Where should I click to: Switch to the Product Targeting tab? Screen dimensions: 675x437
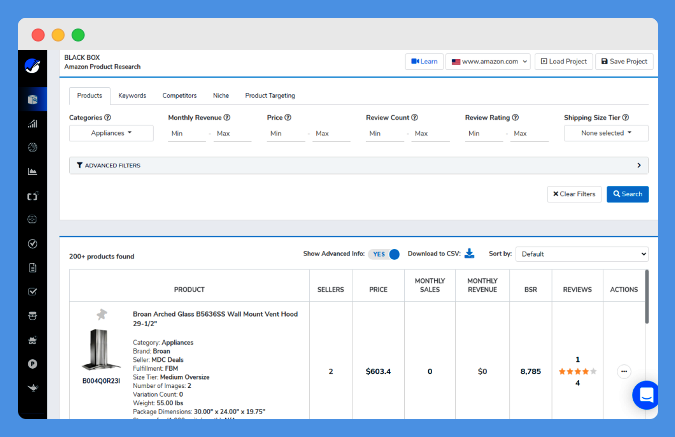point(270,96)
